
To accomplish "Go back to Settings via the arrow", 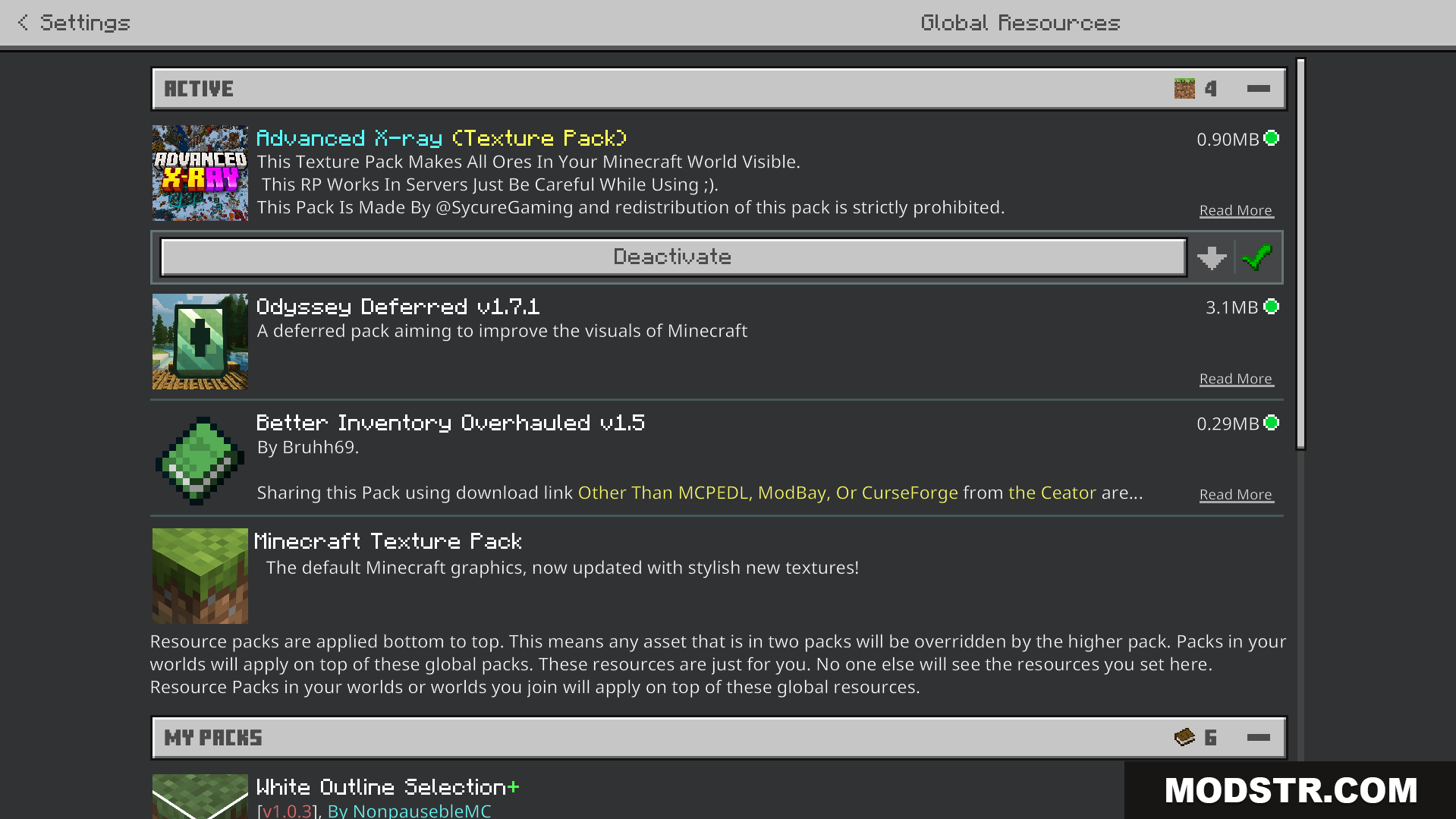I will [23, 23].
